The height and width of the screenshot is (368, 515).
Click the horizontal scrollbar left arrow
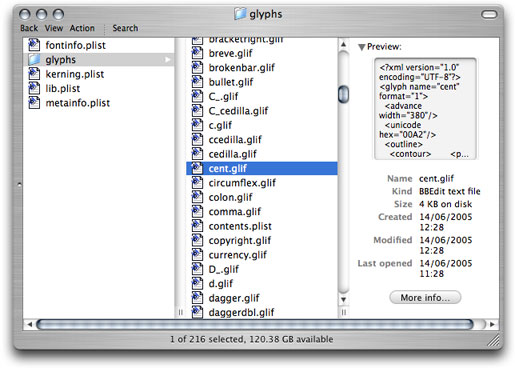tap(30, 324)
